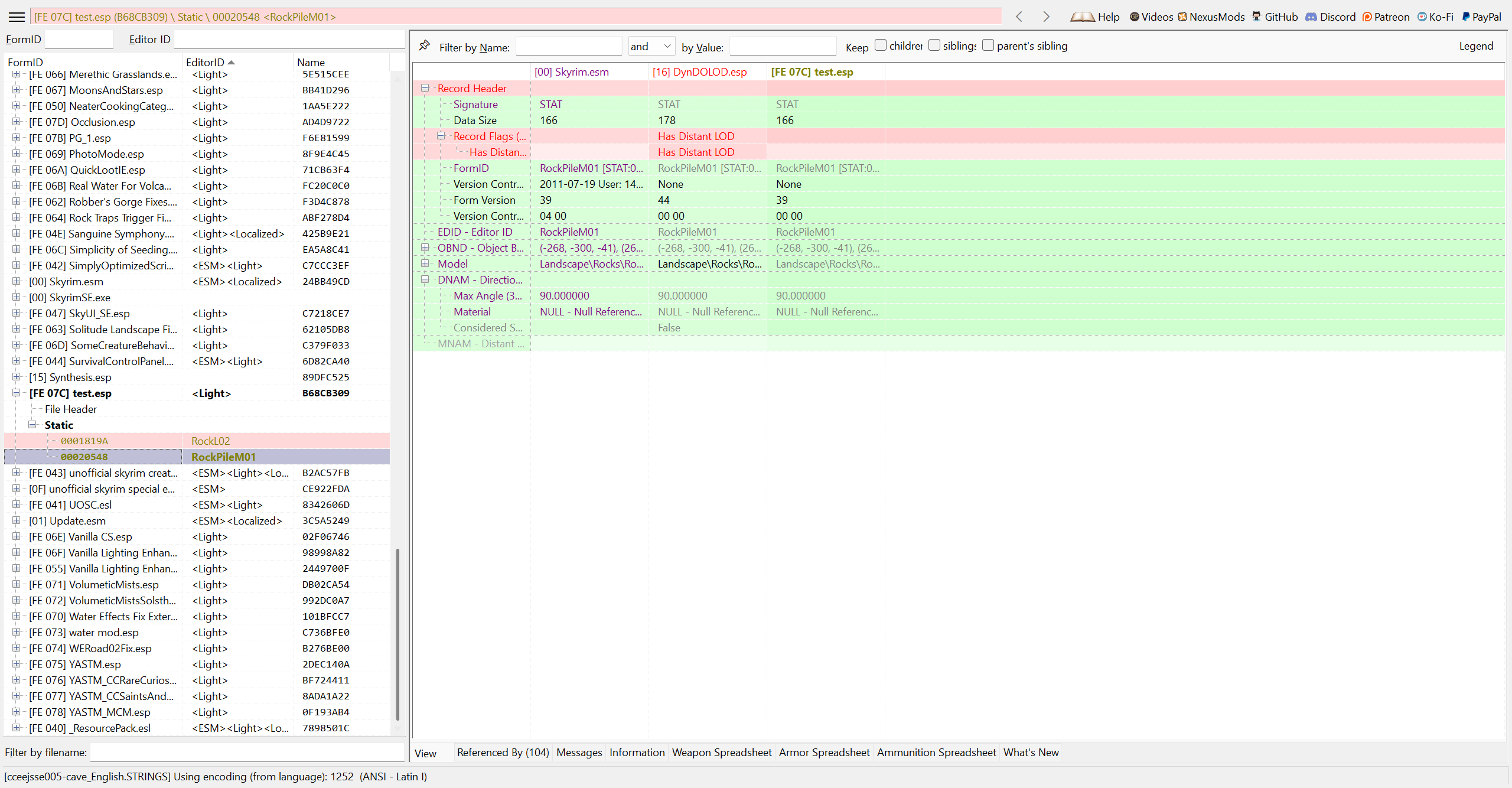
Task: Open the Discord link icon
Action: [1311, 17]
